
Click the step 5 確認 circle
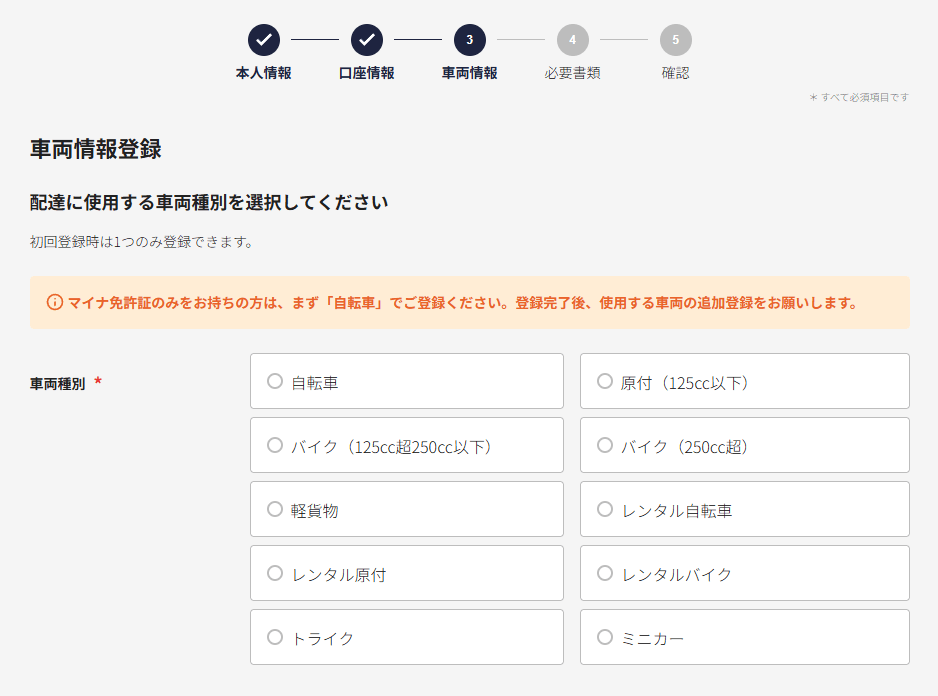pos(675,40)
